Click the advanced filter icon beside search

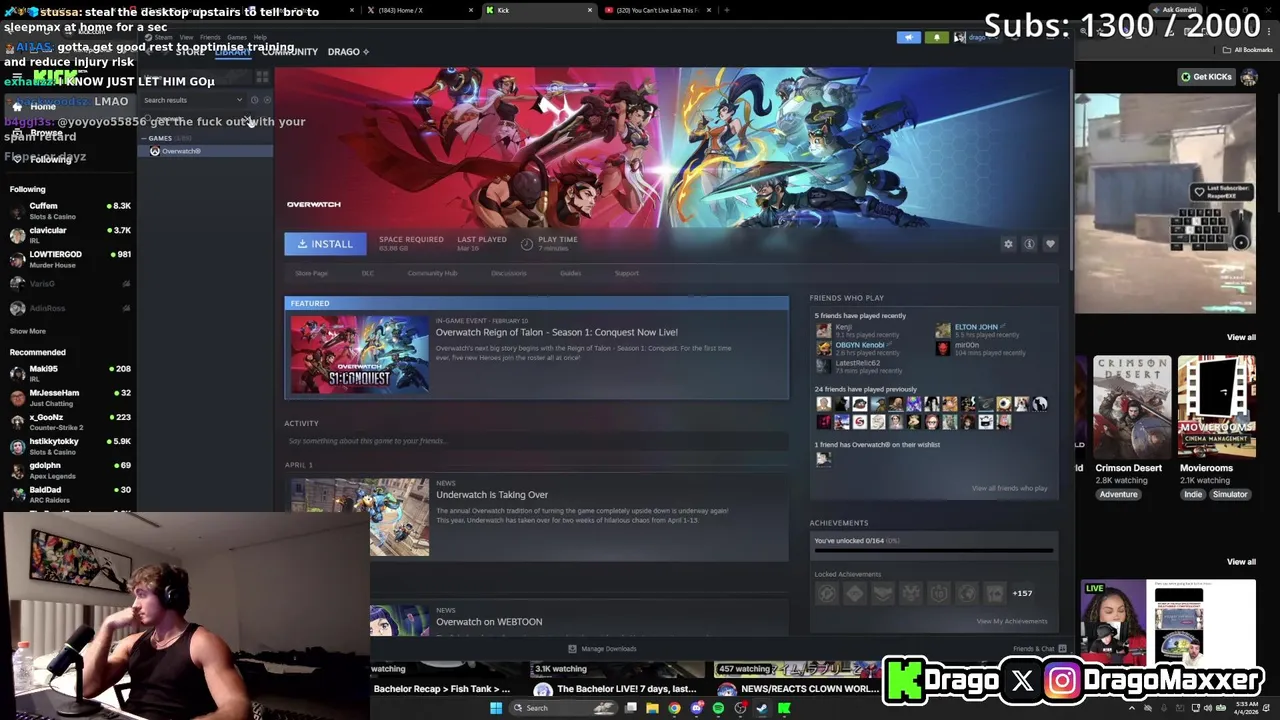pos(266,100)
